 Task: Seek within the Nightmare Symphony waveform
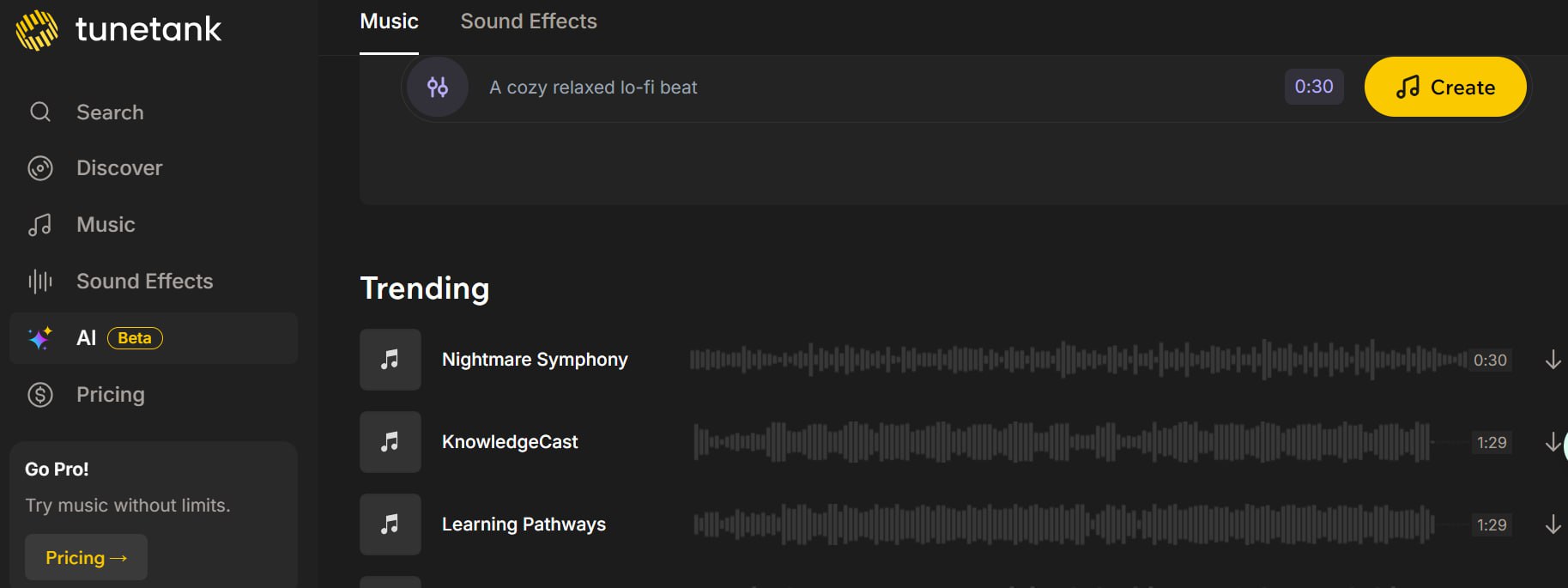(1077, 360)
